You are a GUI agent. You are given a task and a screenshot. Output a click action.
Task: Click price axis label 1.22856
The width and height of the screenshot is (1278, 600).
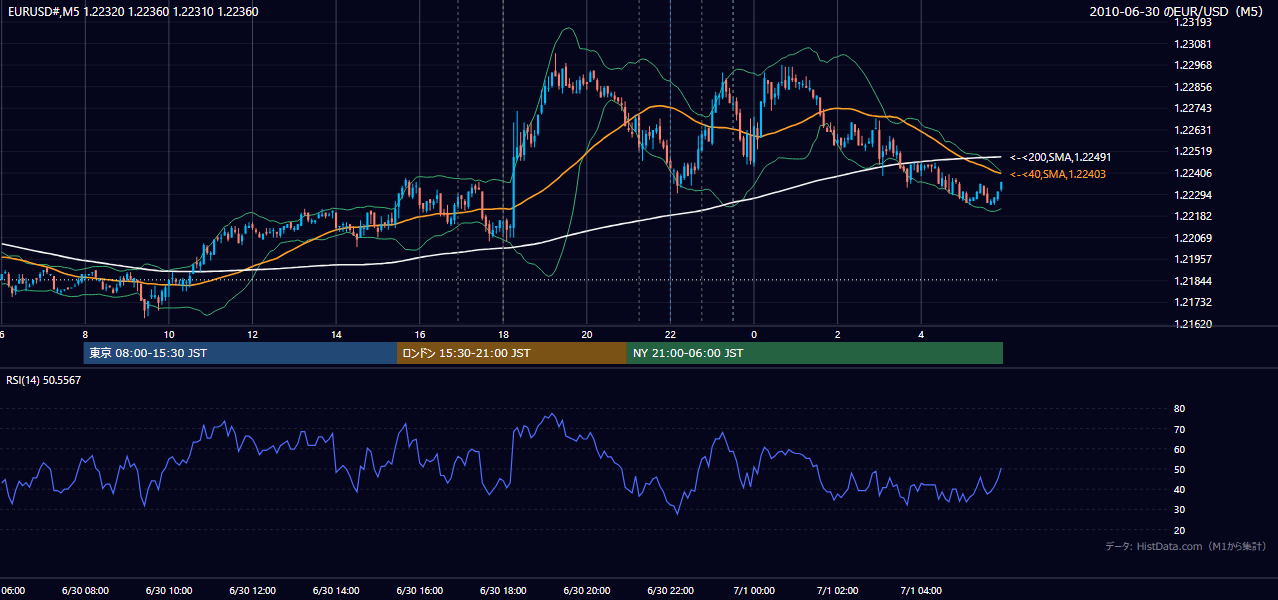1192,87
